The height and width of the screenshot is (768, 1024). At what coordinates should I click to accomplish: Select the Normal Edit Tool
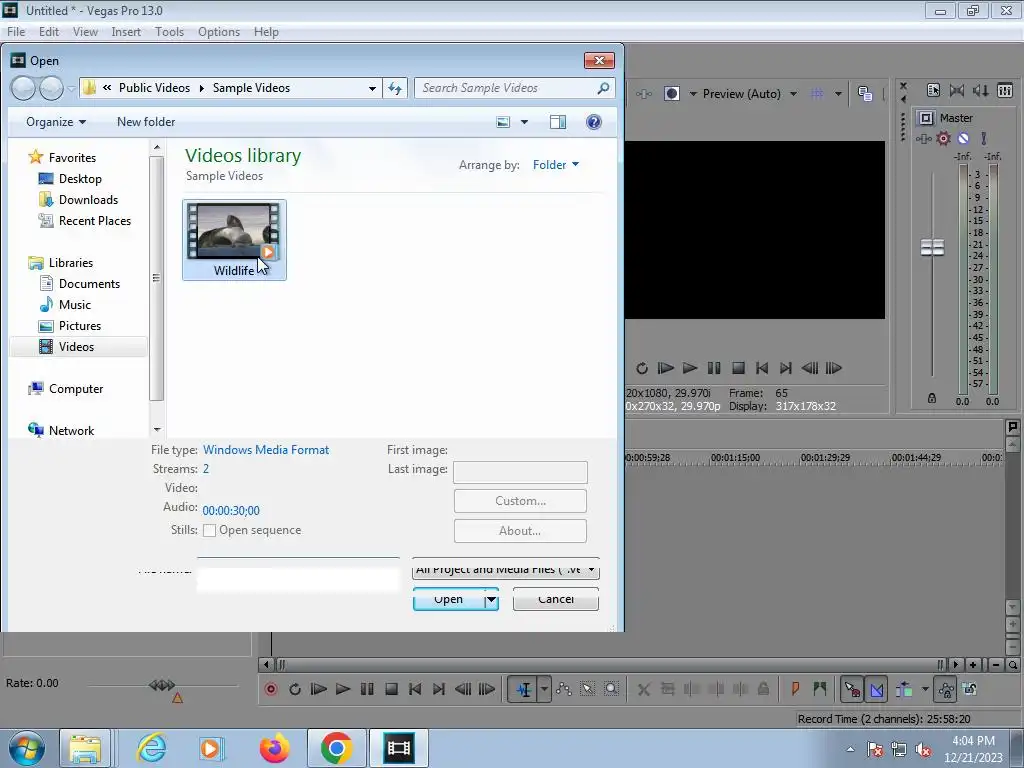[524, 689]
